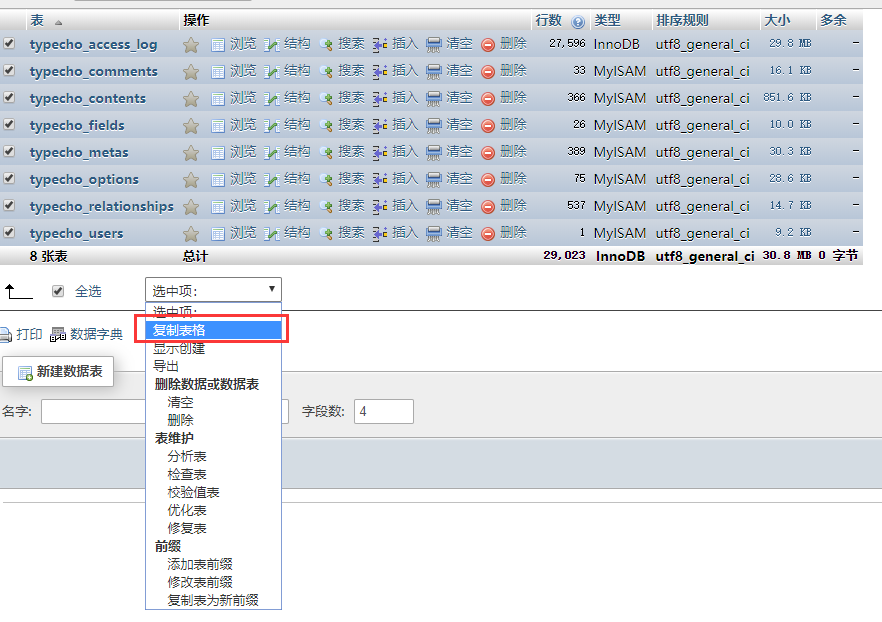
Task: Click 搜索 search icon for typecho_metas
Action: click(326, 153)
